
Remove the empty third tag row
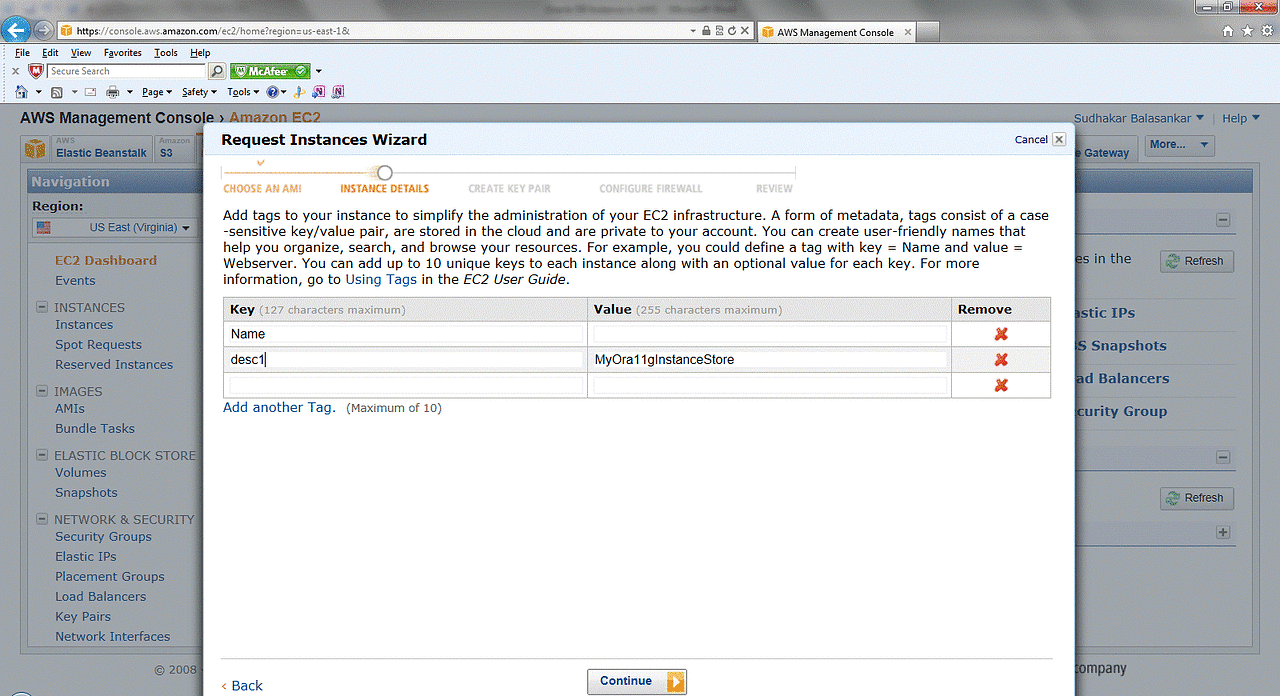click(x=1000, y=386)
